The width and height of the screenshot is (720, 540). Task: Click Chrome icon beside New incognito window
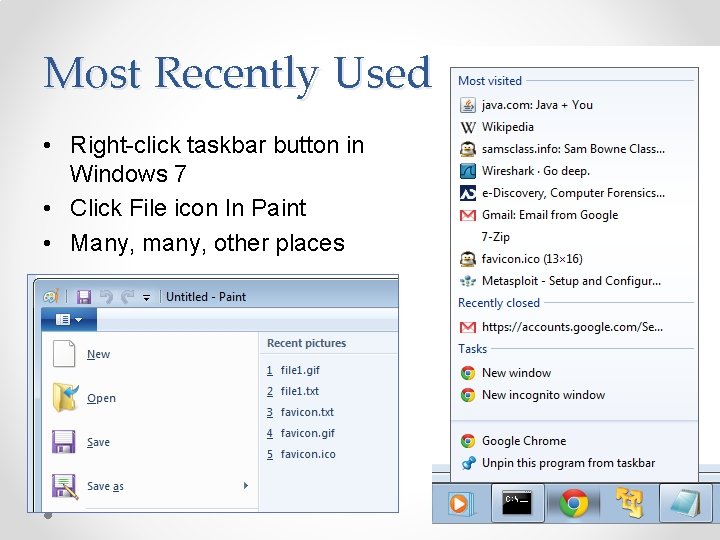[x=467, y=395]
